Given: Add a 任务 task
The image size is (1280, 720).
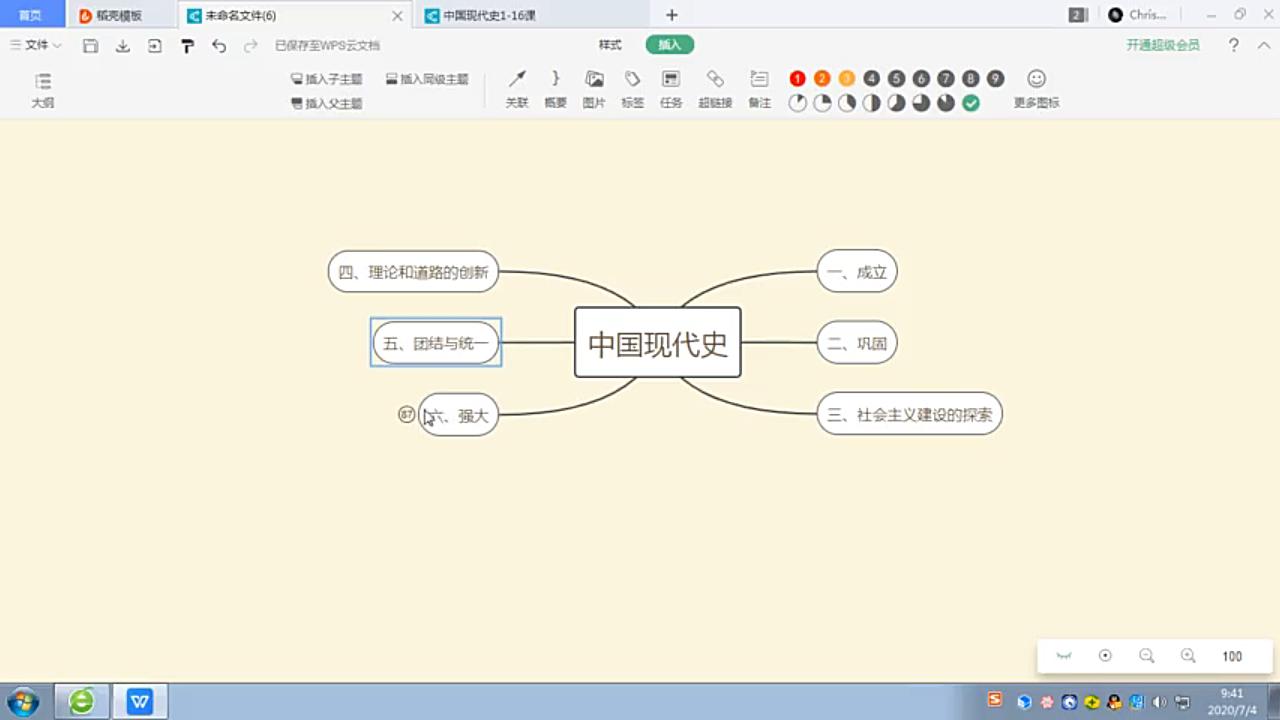Looking at the screenshot, I should (671, 90).
